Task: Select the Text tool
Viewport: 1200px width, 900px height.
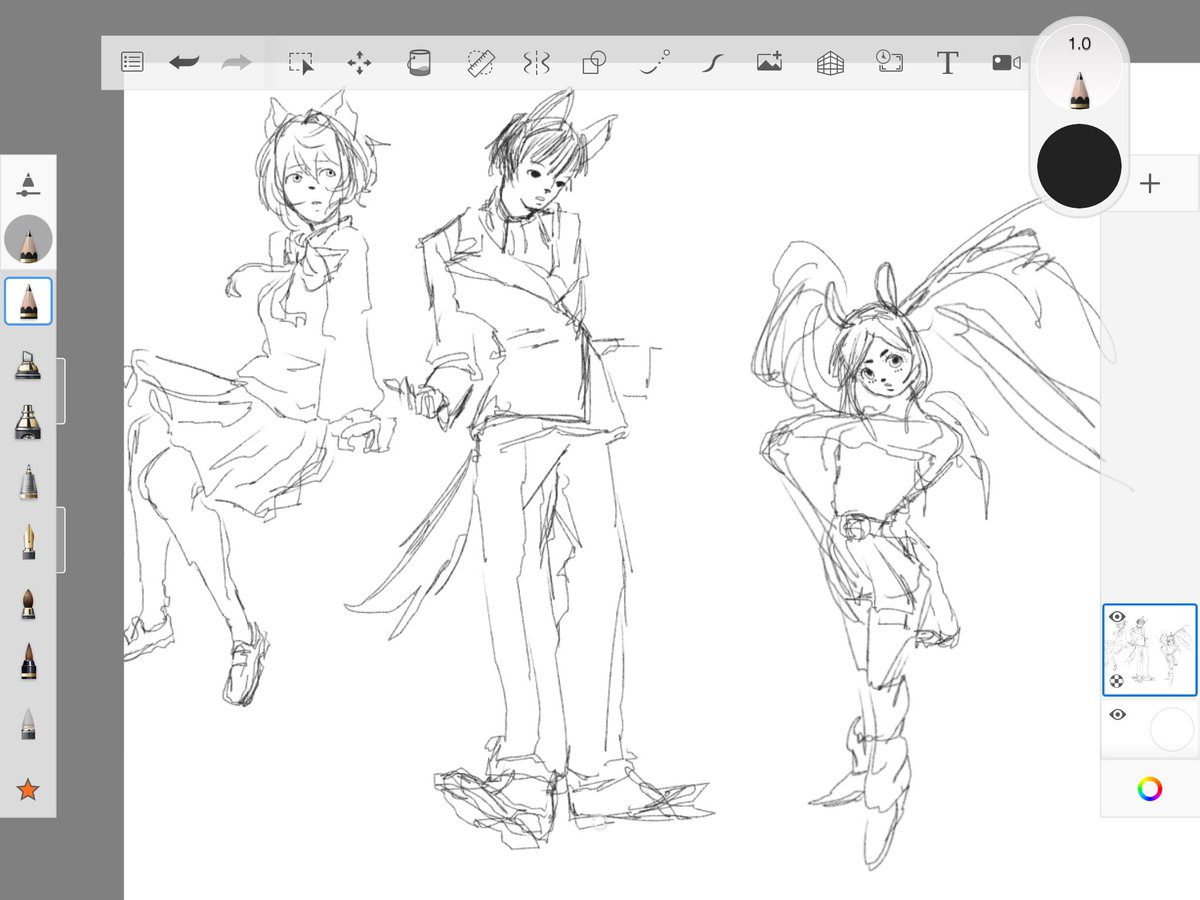Action: click(x=947, y=63)
